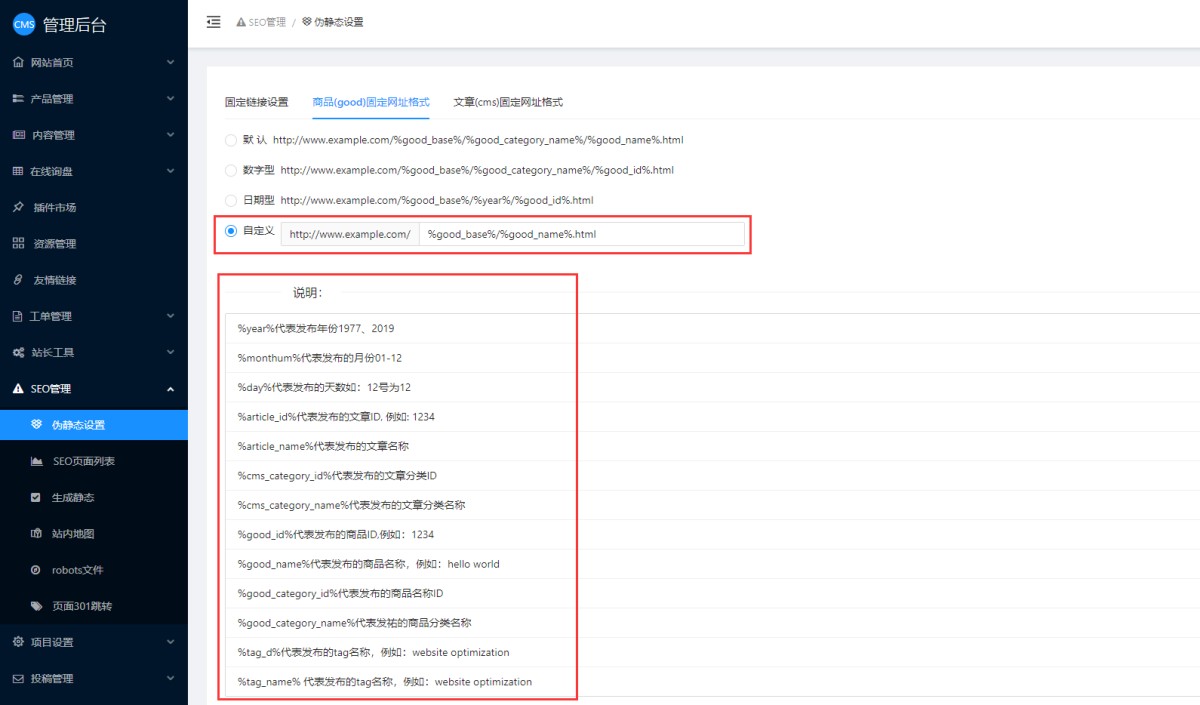Select the 默认 URL format radio button
1200x705 pixels.
[231, 140]
